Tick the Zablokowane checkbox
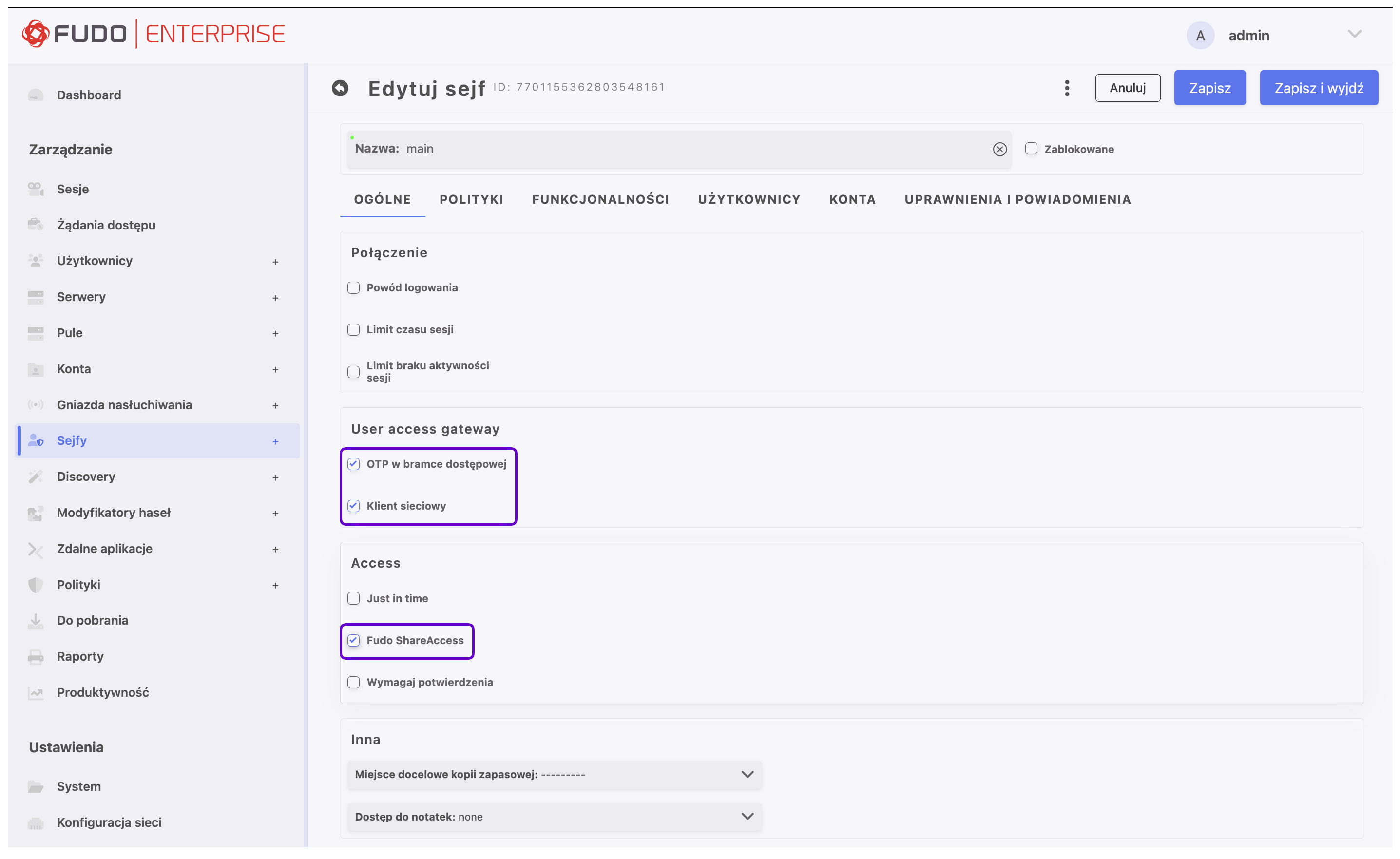 [1031, 149]
